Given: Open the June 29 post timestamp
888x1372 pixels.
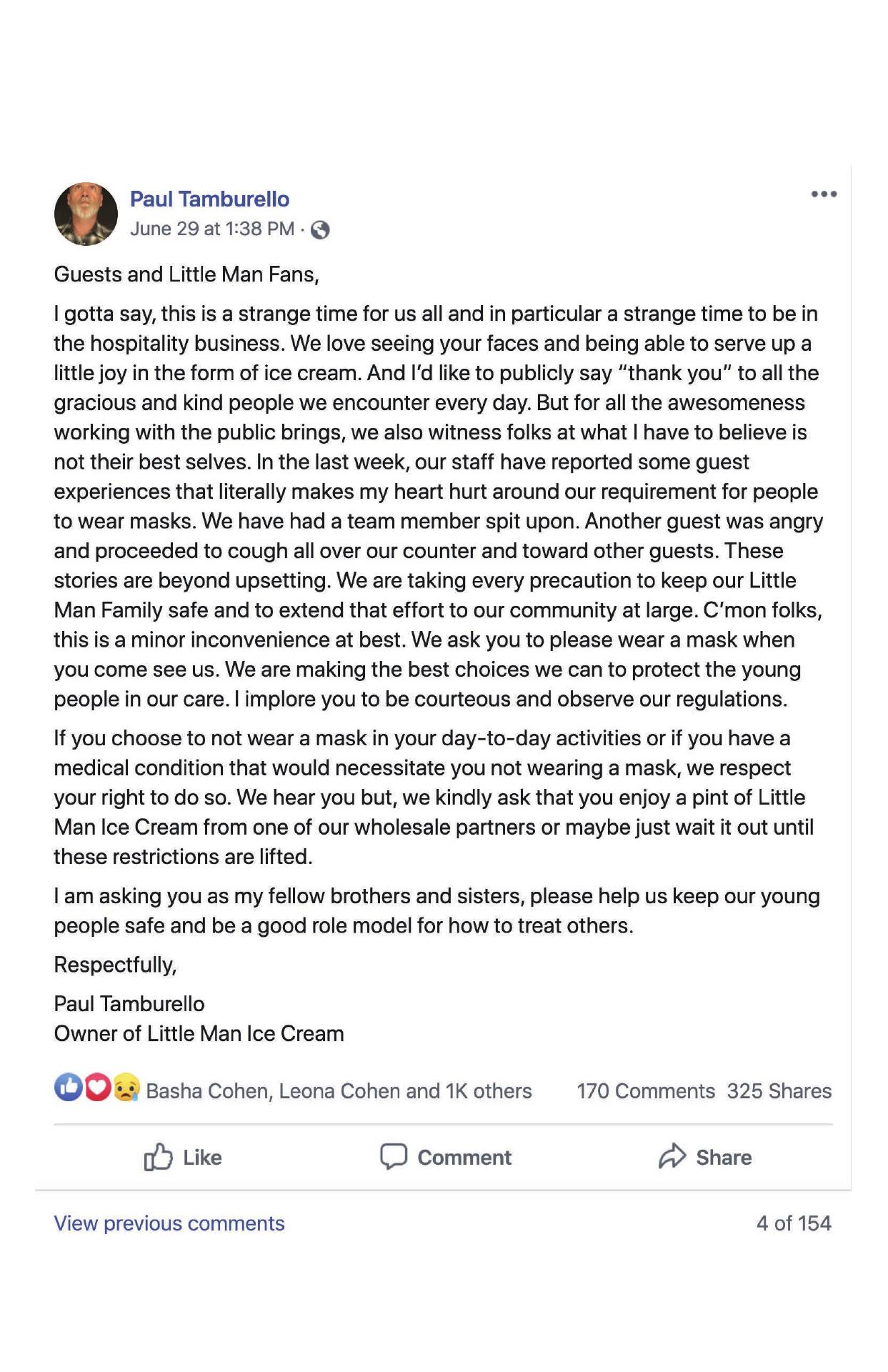Looking at the screenshot, I should tap(211, 229).
